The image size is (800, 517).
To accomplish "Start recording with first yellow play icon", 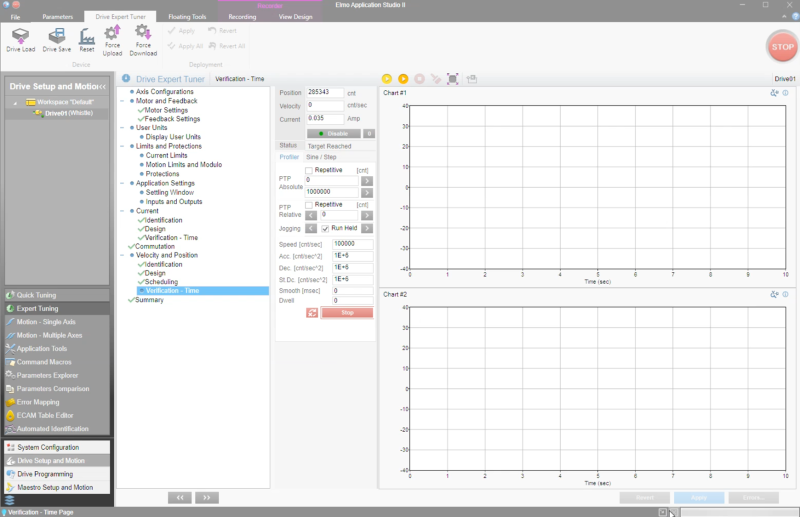I will pyautogui.click(x=387, y=79).
